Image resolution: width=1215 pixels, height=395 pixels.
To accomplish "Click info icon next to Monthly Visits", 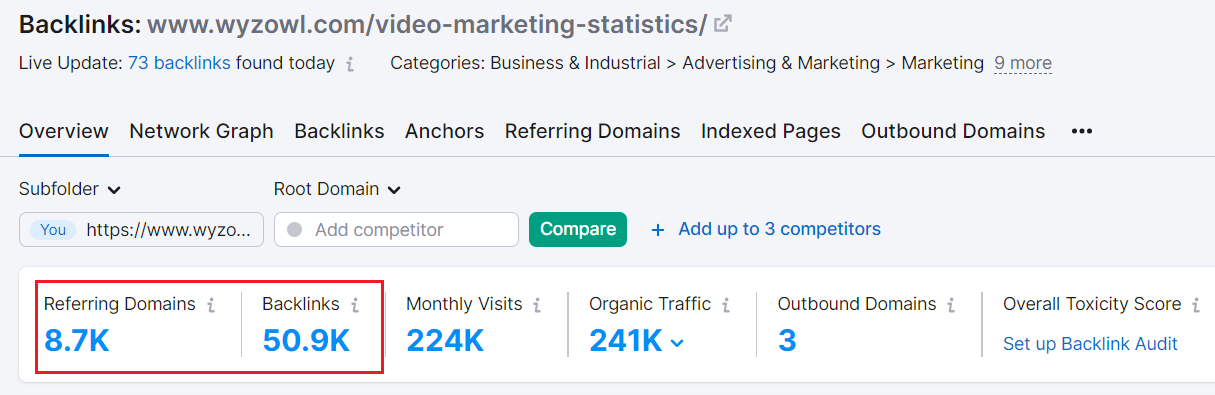I will (x=537, y=305).
